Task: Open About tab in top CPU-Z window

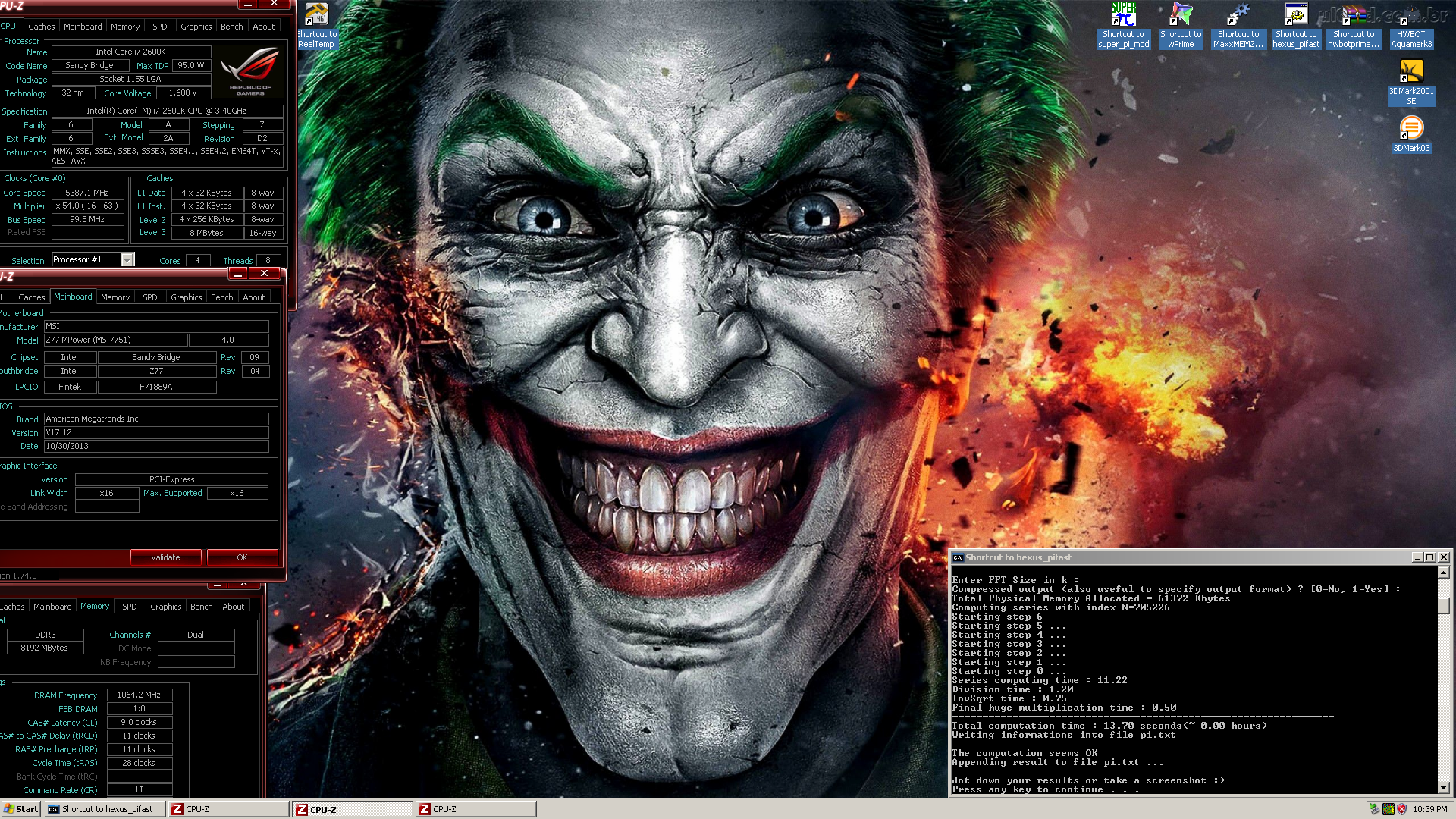Action: [x=264, y=27]
